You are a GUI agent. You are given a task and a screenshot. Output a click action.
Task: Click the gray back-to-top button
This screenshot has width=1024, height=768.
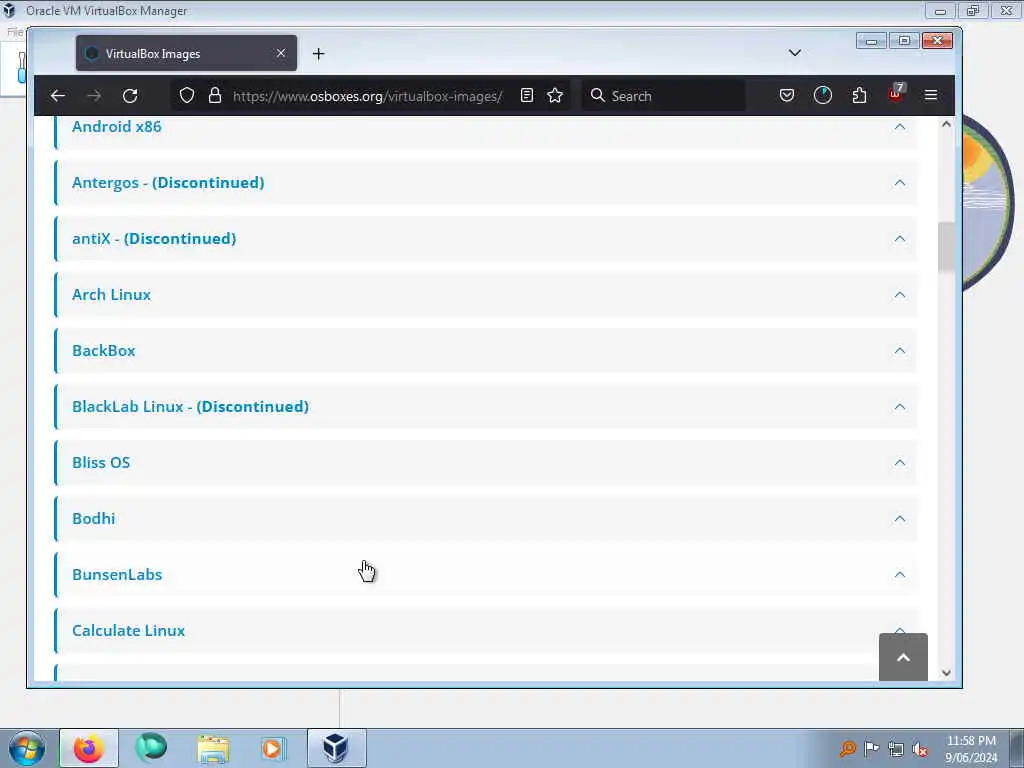point(903,657)
